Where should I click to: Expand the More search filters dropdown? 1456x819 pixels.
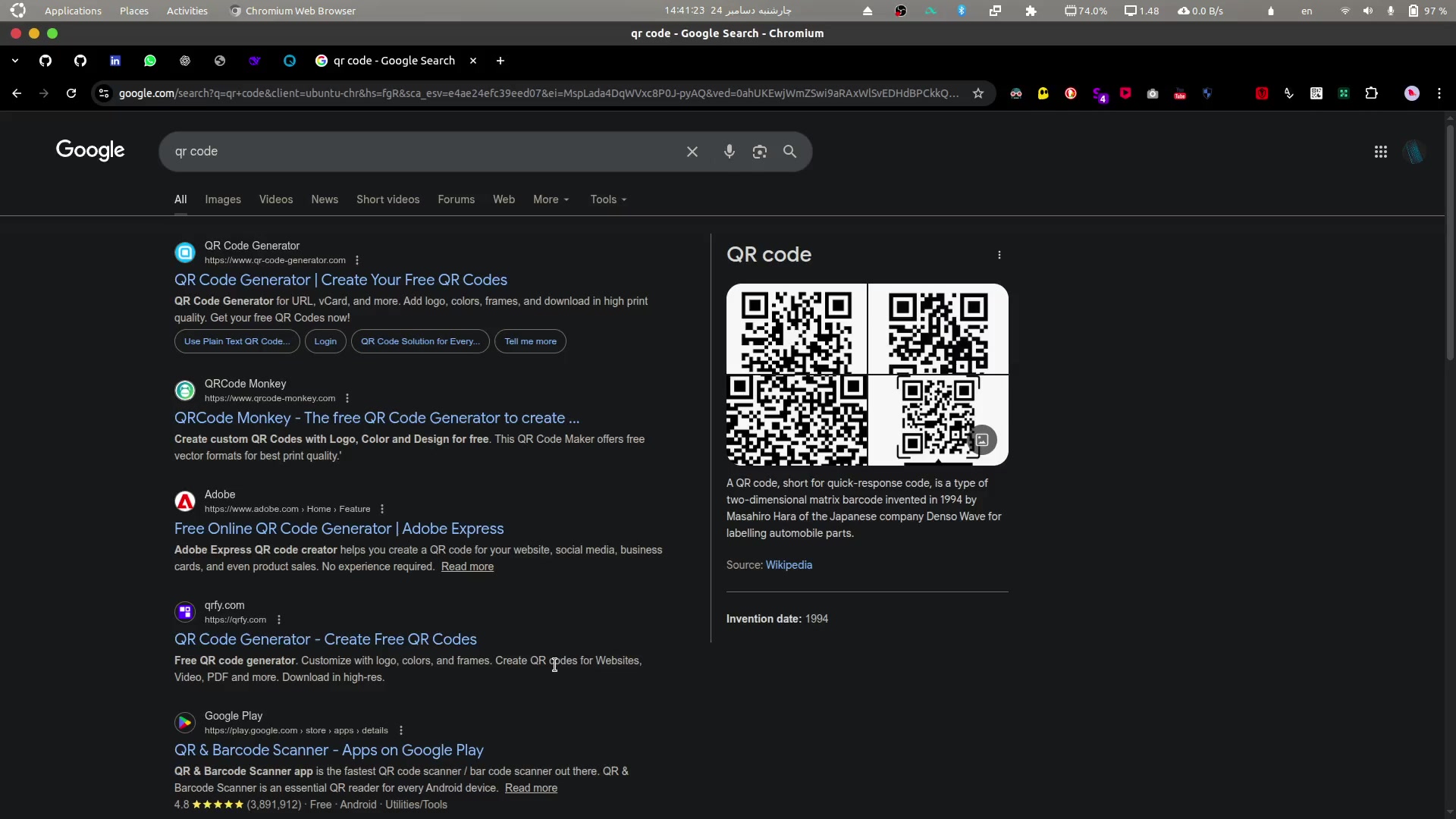click(x=551, y=199)
